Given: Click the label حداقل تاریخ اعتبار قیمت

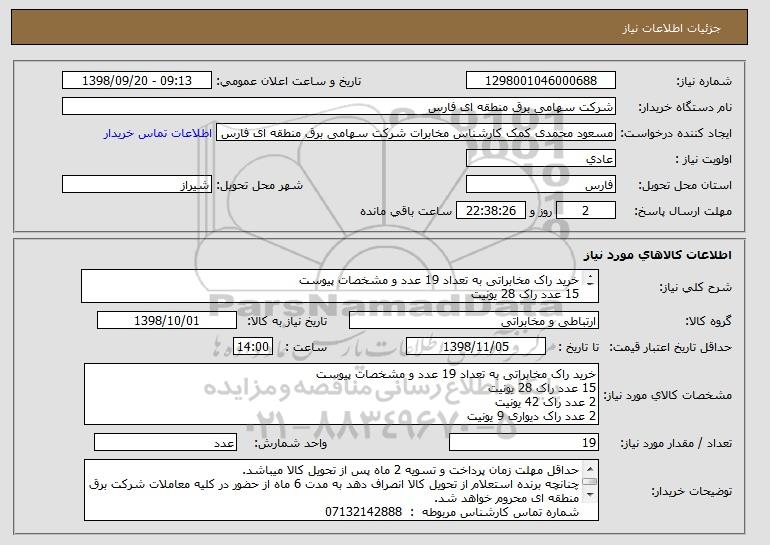Looking at the screenshot, I should [x=670, y=347].
